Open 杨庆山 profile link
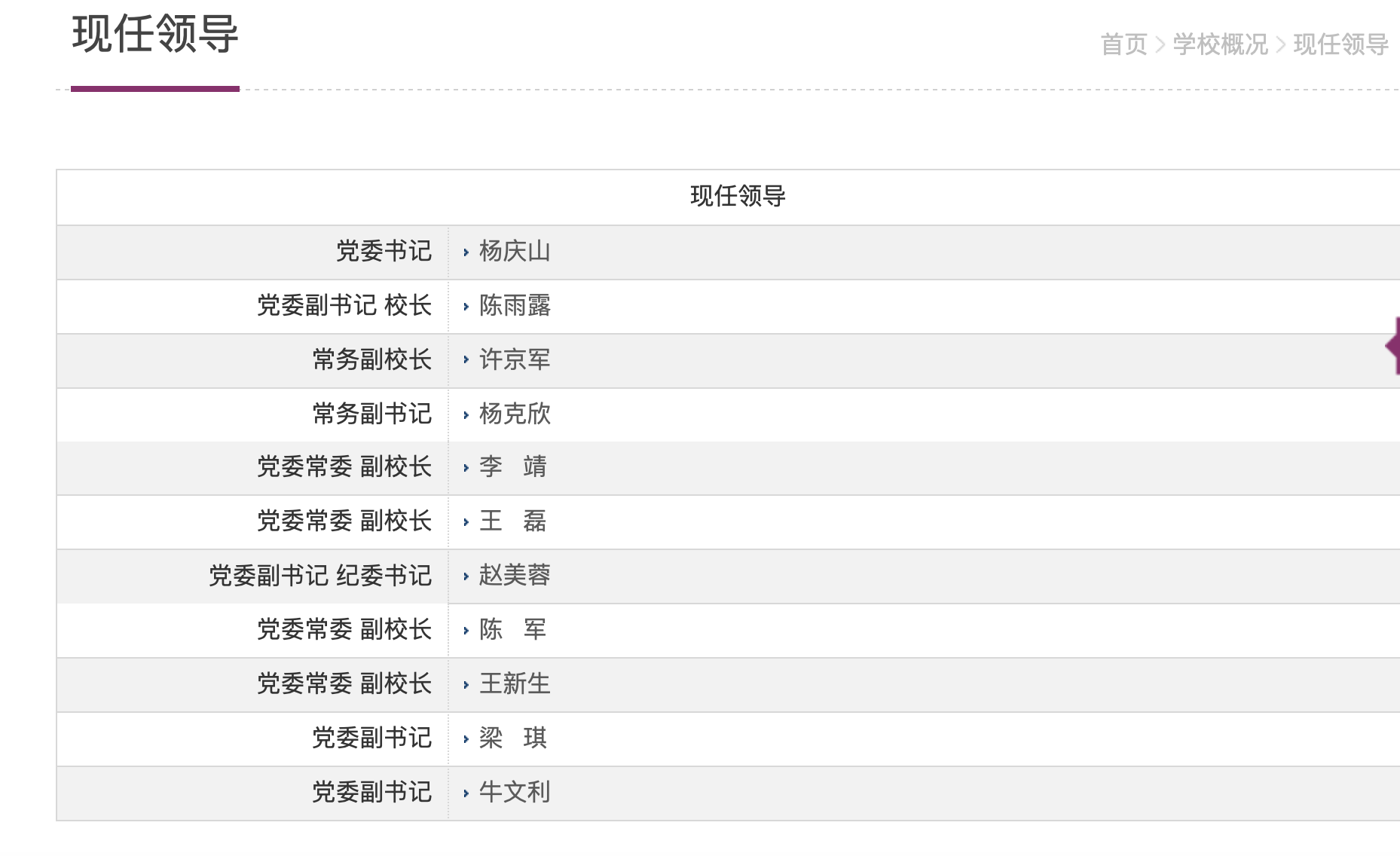The width and height of the screenshot is (1400, 856). [x=514, y=252]
